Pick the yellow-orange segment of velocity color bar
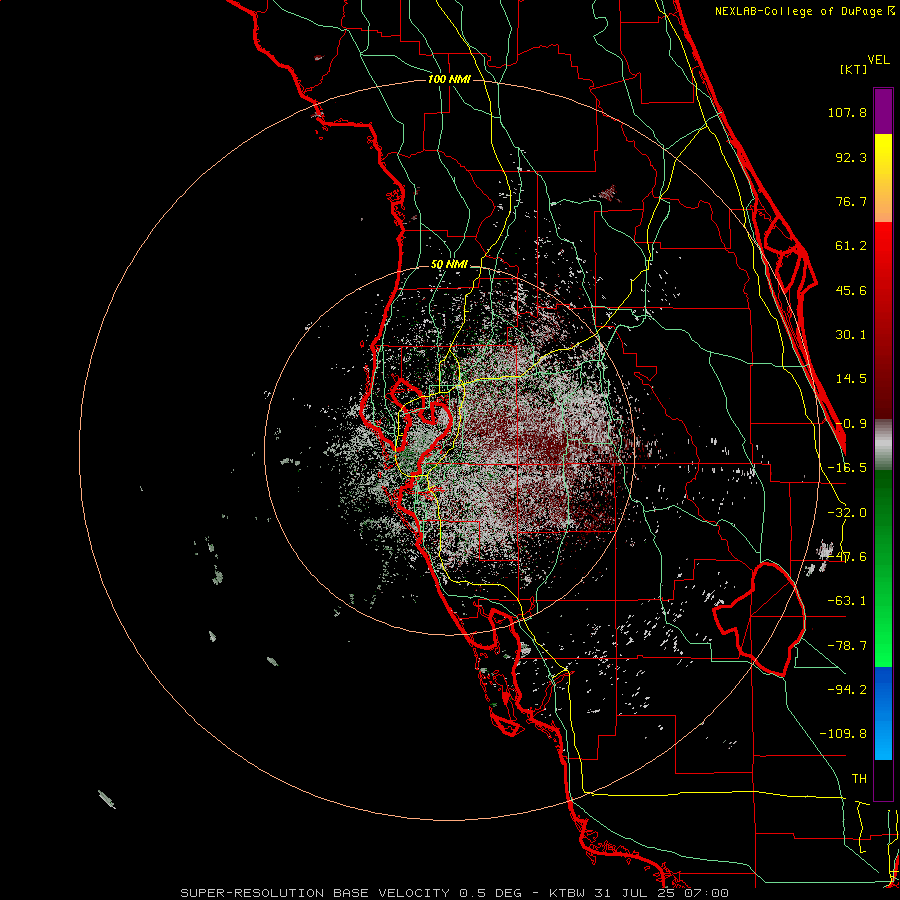The width and height of the screenshot is (900, 900). point(883,178)
